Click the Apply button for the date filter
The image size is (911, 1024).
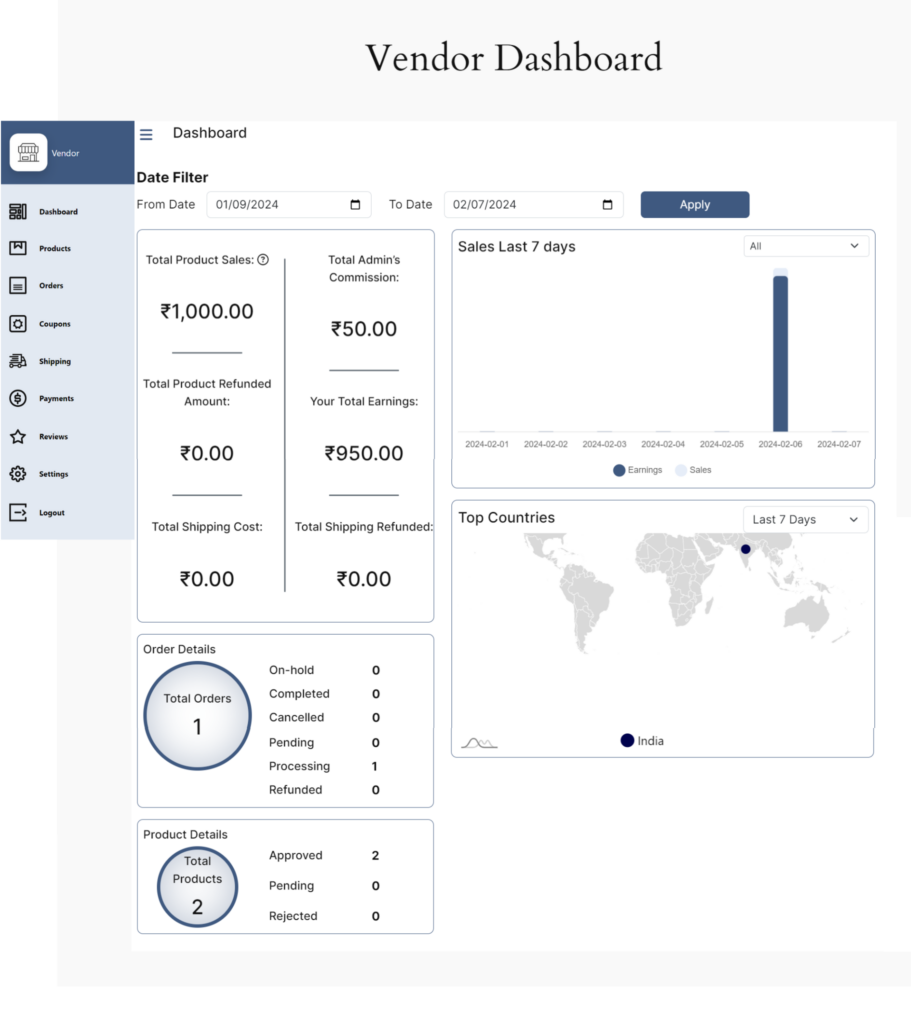coord(694,204)
